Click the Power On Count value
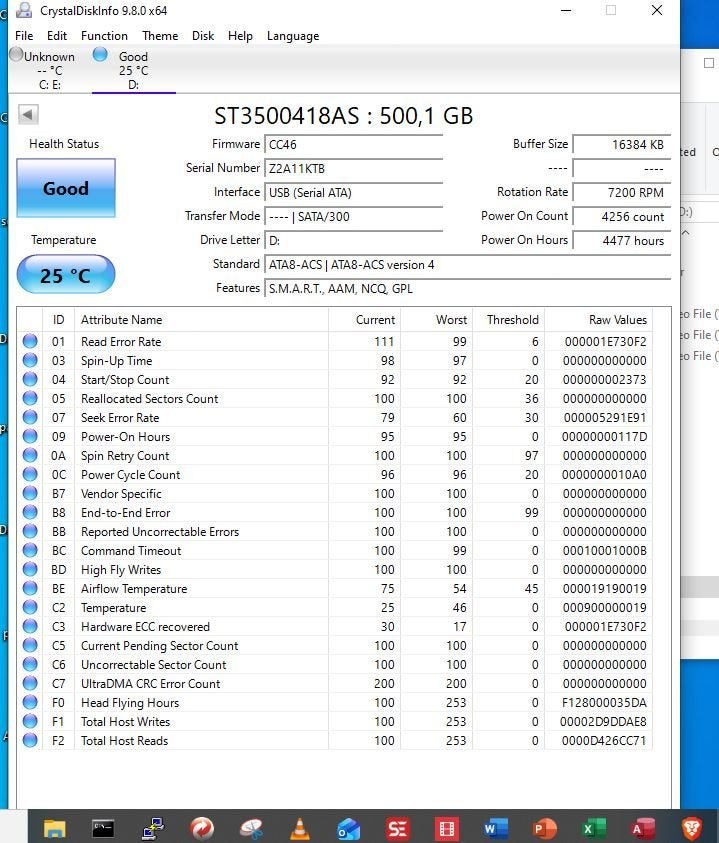Image resolution: width=719 pixels, height=843 pixels. tap(622, 217)
